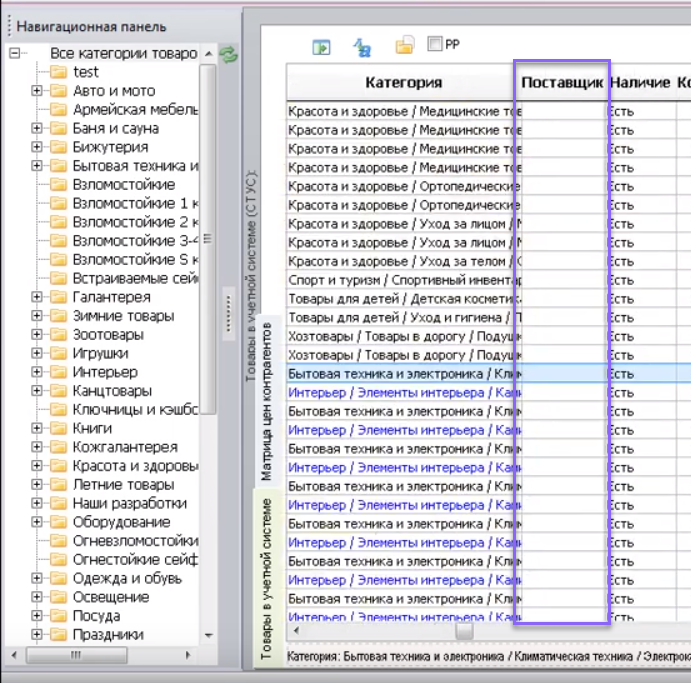This screenshot has width=691, height=683.
Task: Click the folder with document icon in the toolbar
Action: tap(405, 45)
